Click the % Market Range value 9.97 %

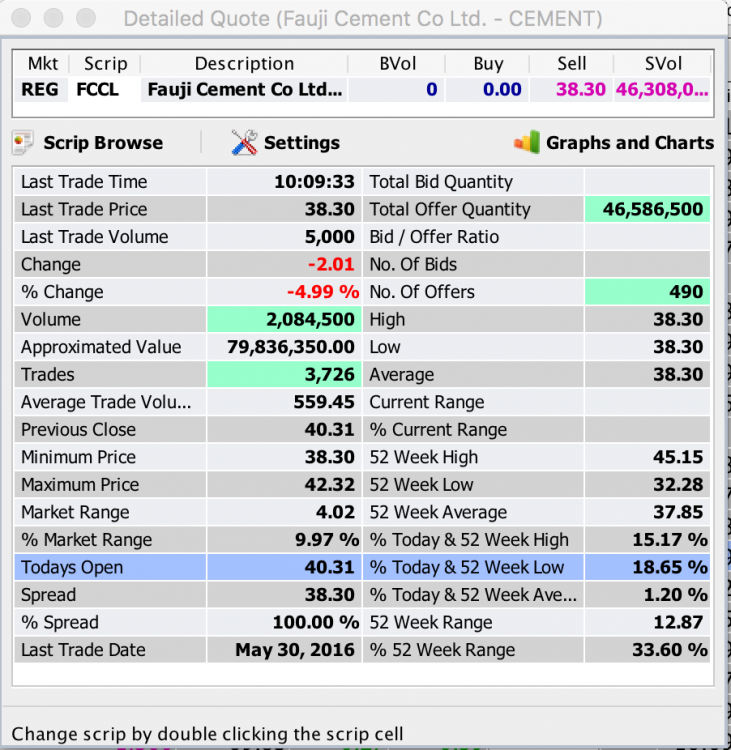point(327,540)
